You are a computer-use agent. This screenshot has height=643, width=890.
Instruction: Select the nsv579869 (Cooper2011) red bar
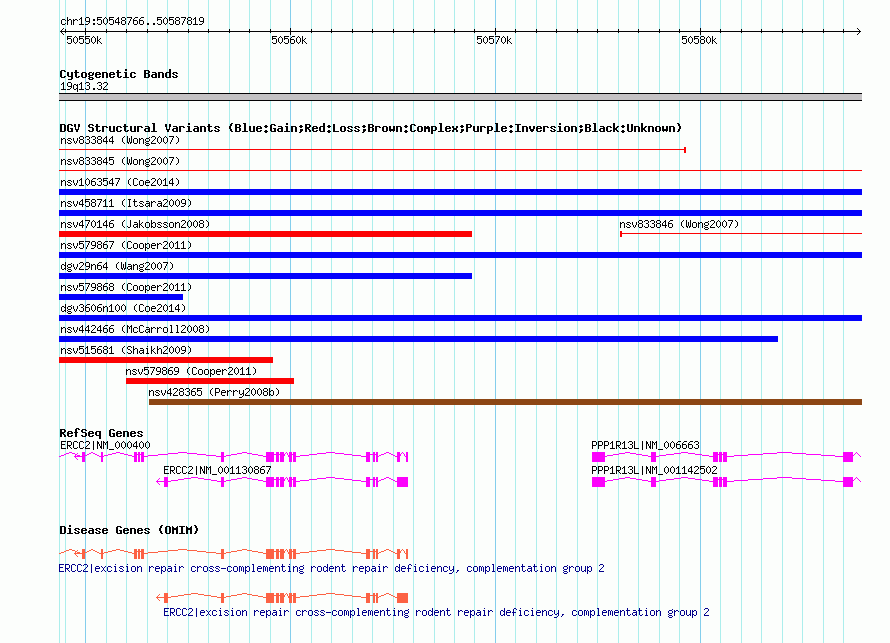pyautogui.click(x=210, y=381)
